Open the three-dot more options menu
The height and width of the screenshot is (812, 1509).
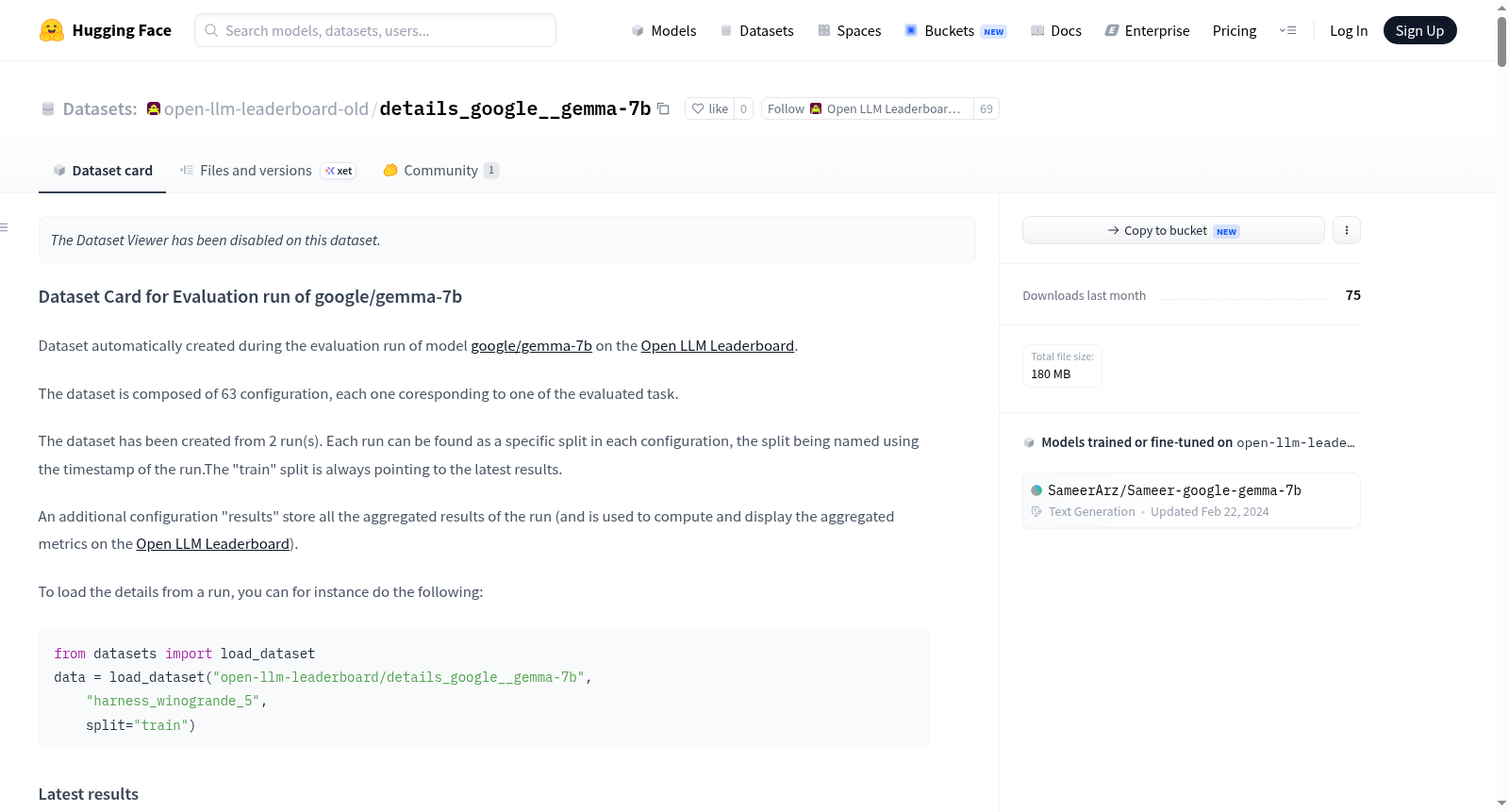click(x=1347, y=230)
